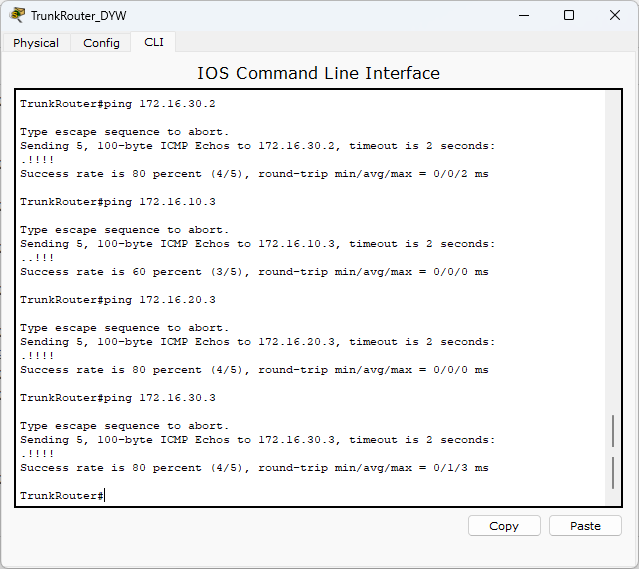This screenshot has height=569, width=639.
Task: Click the TrunkRouter_DYW window title text
Action: tap(79, 16)
